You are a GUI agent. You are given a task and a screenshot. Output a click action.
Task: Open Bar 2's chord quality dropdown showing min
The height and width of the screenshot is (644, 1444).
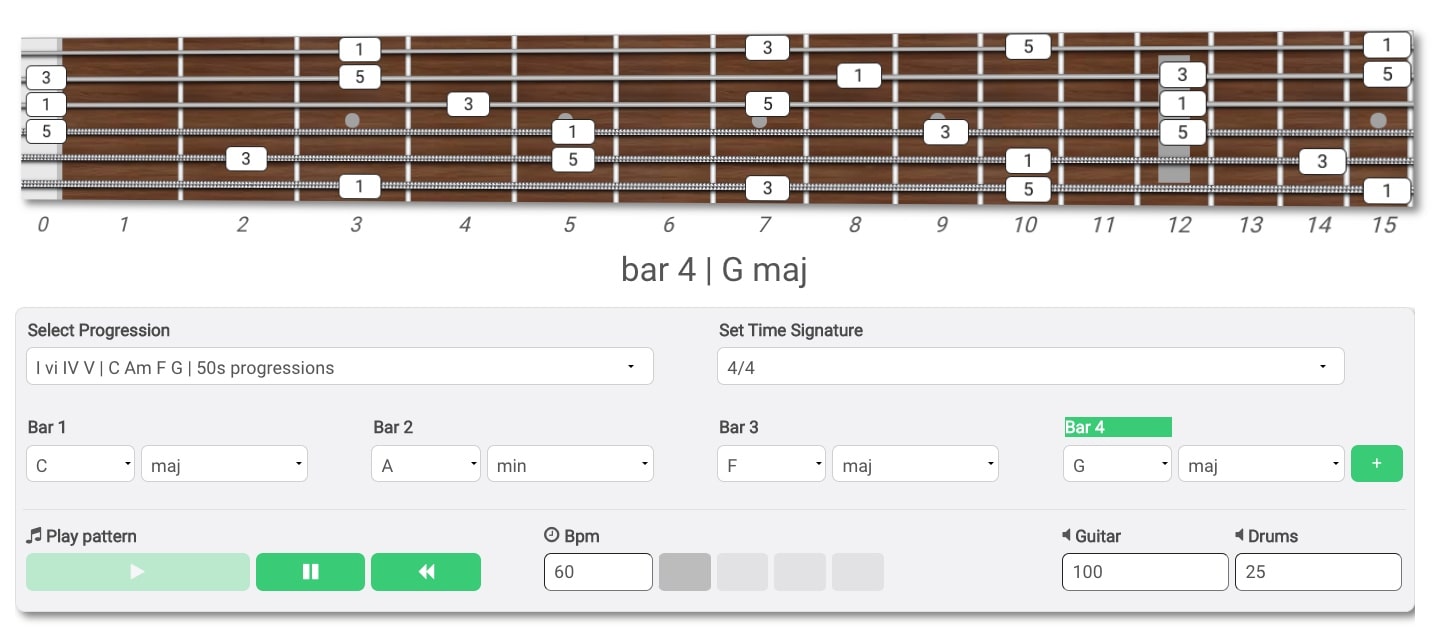tap(570, 463)
